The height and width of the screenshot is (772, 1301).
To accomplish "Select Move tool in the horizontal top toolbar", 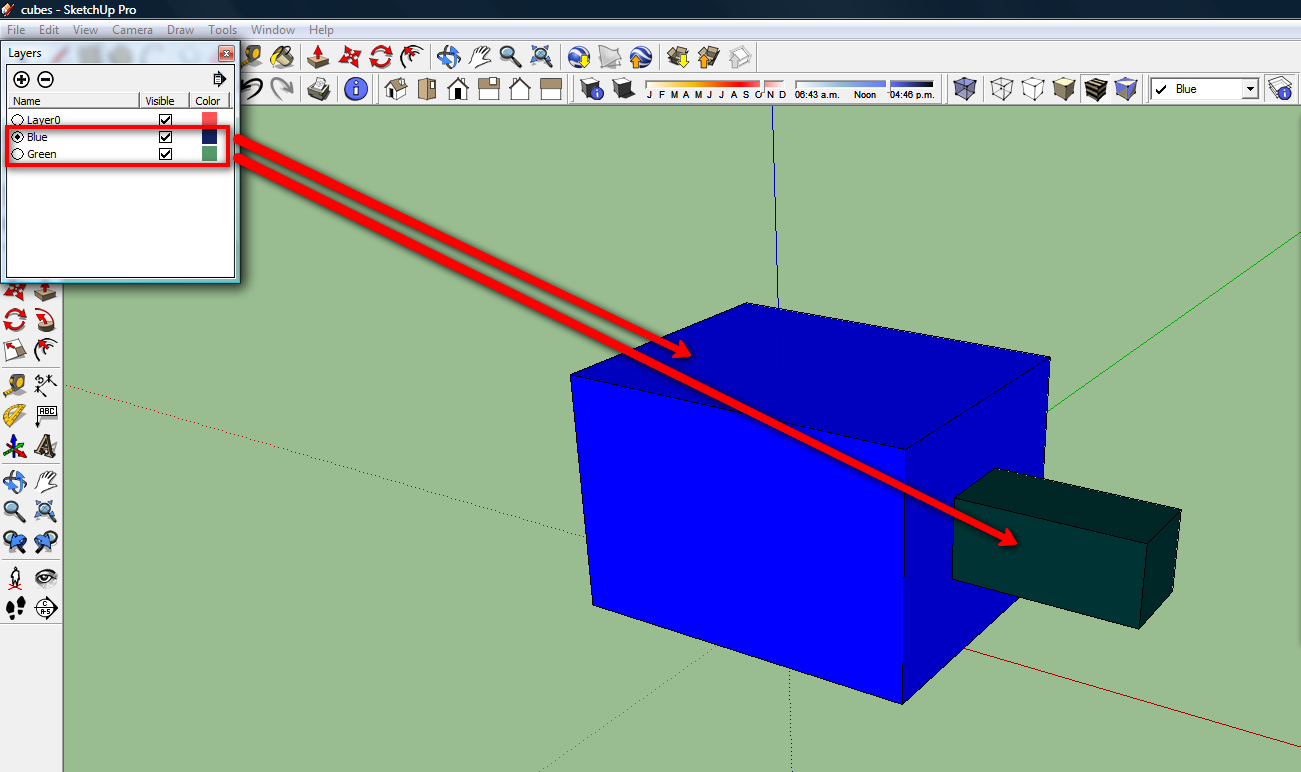I will click(349, 55).
